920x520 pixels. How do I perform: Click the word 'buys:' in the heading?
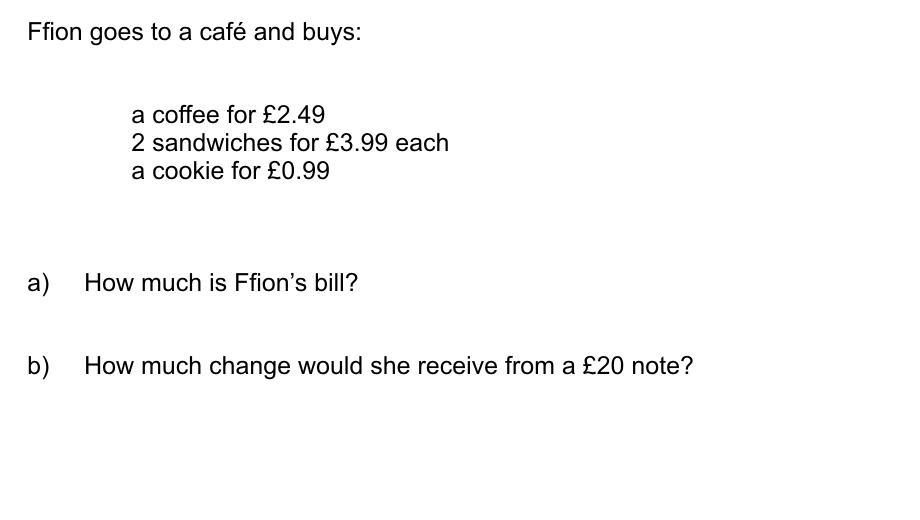[x=332, y=32]
